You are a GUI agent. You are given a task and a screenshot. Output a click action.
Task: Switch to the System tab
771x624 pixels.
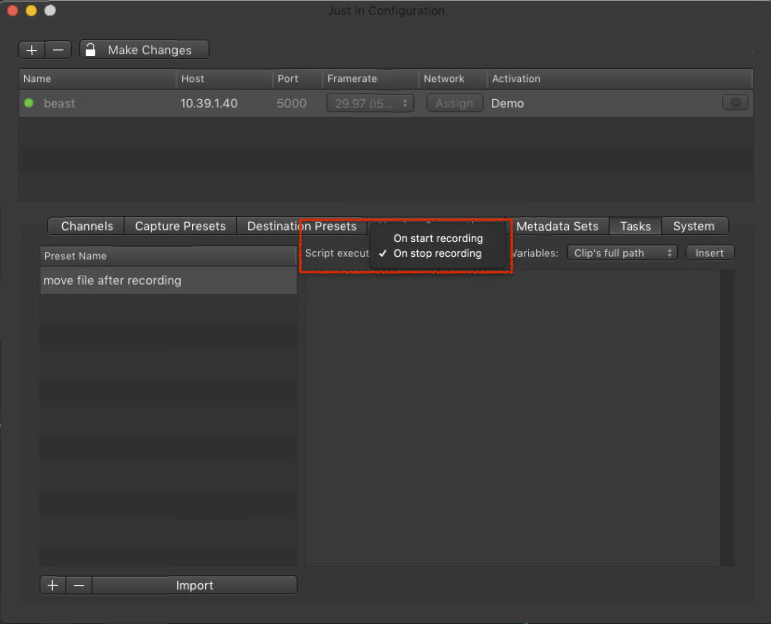point(693,226)
